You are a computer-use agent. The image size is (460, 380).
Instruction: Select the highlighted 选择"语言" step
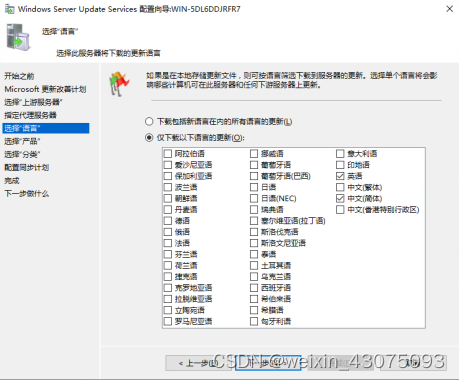[x=46, y=128]
